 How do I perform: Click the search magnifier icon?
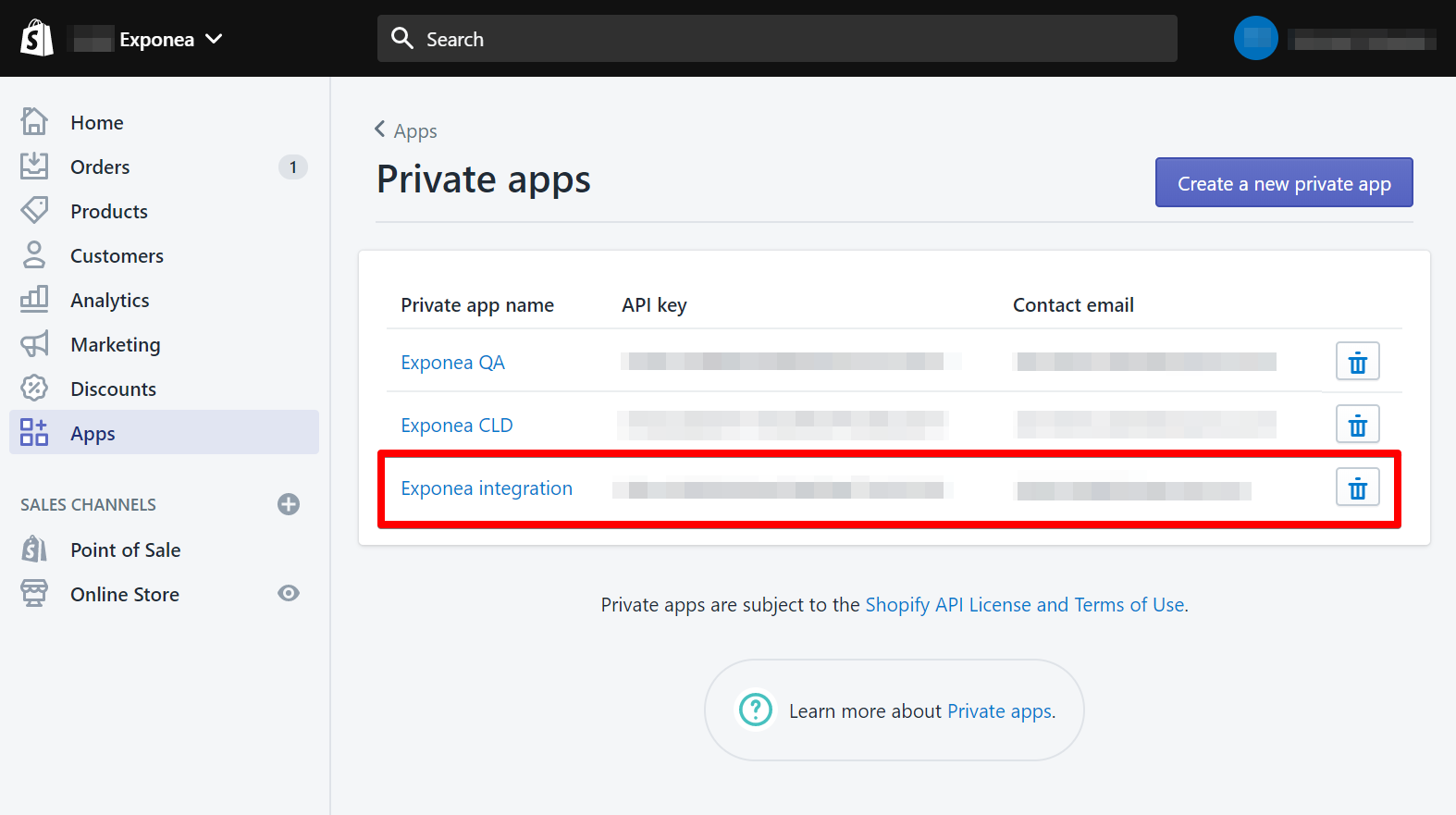(x=402, y=38)
